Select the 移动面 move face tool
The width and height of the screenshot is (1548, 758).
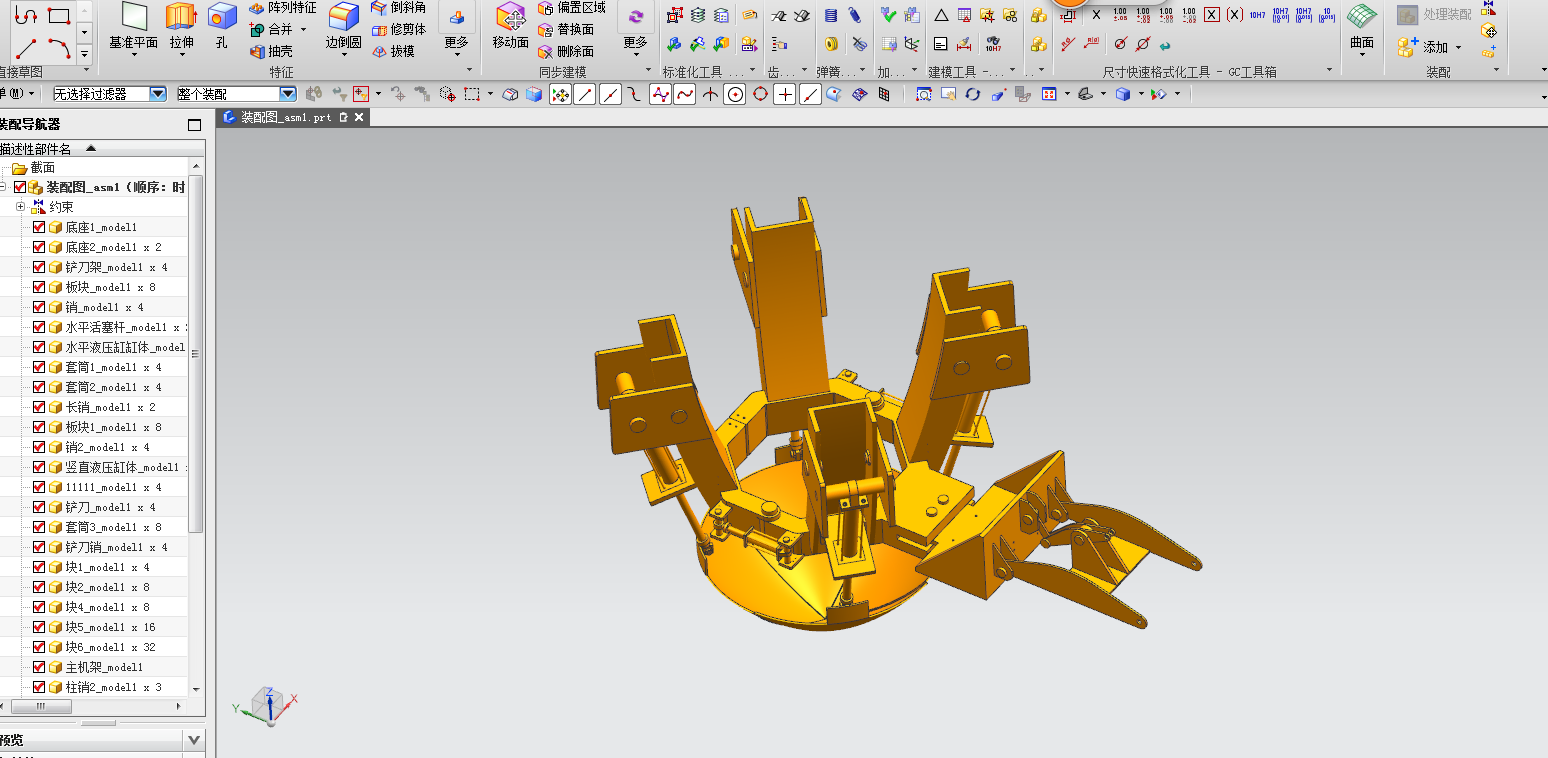coord(511,26)
